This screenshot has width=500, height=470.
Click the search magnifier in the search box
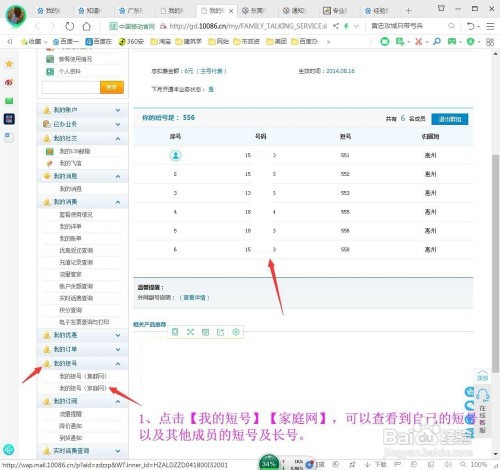point(451,26)
